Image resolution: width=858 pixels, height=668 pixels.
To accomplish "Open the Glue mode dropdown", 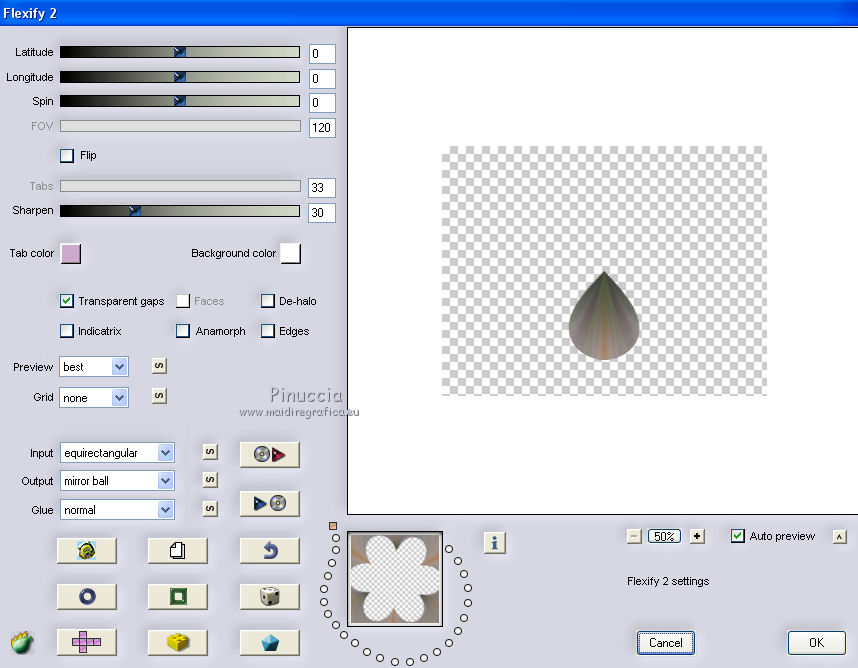I will (117, 510).
